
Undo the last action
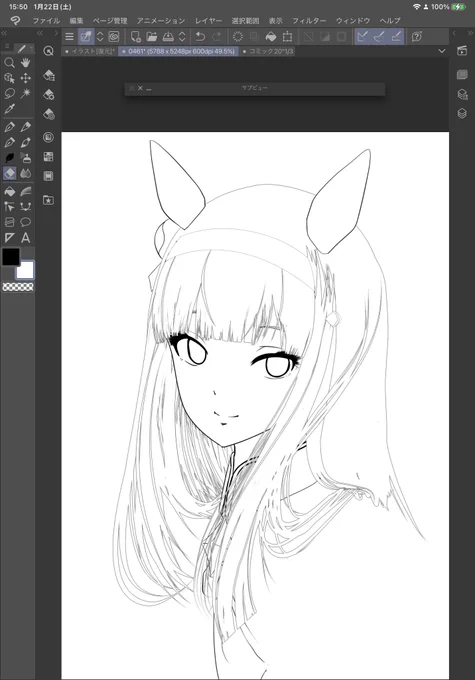pyautogui.click(x=200, y=36)
